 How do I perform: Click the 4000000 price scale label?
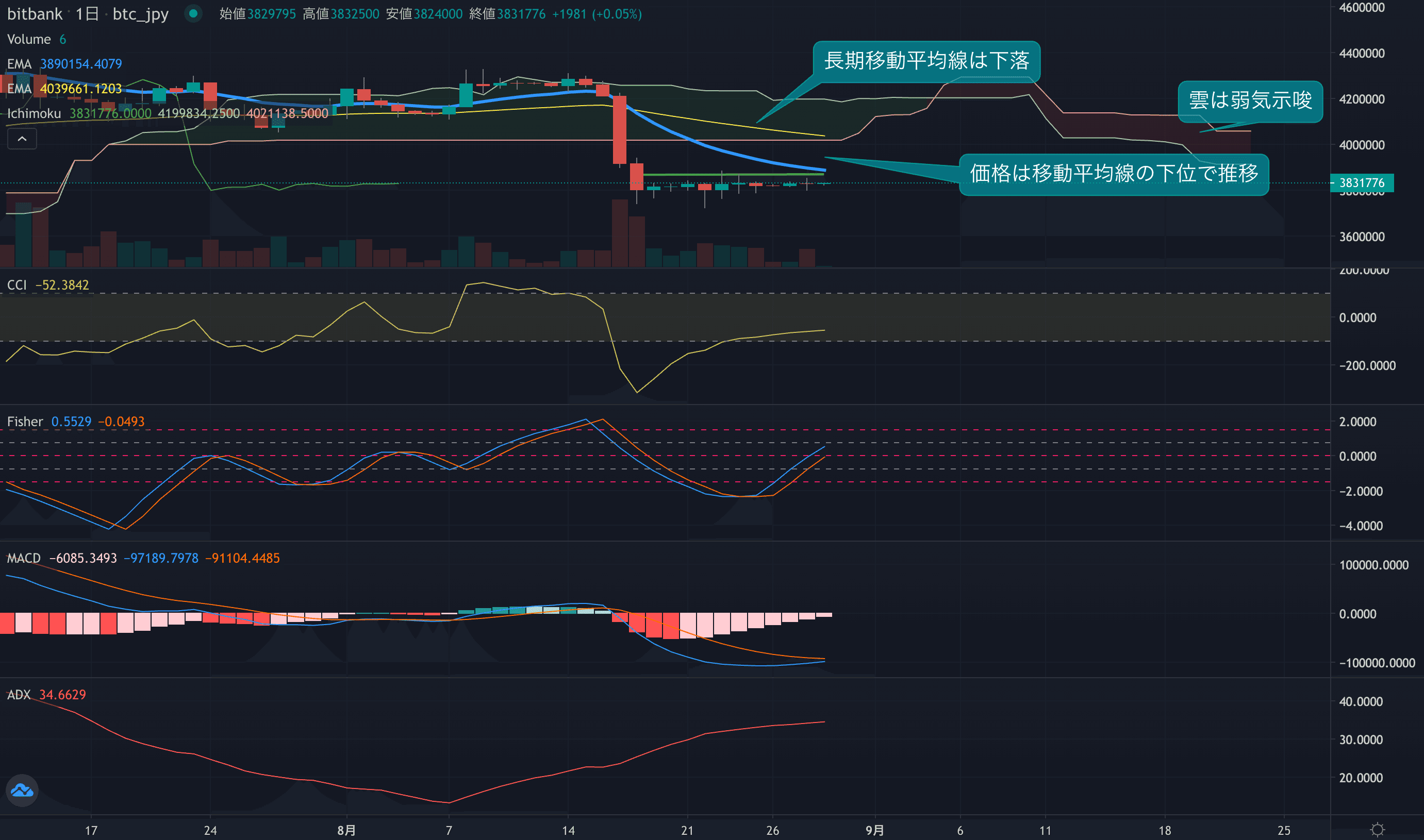1361,145
